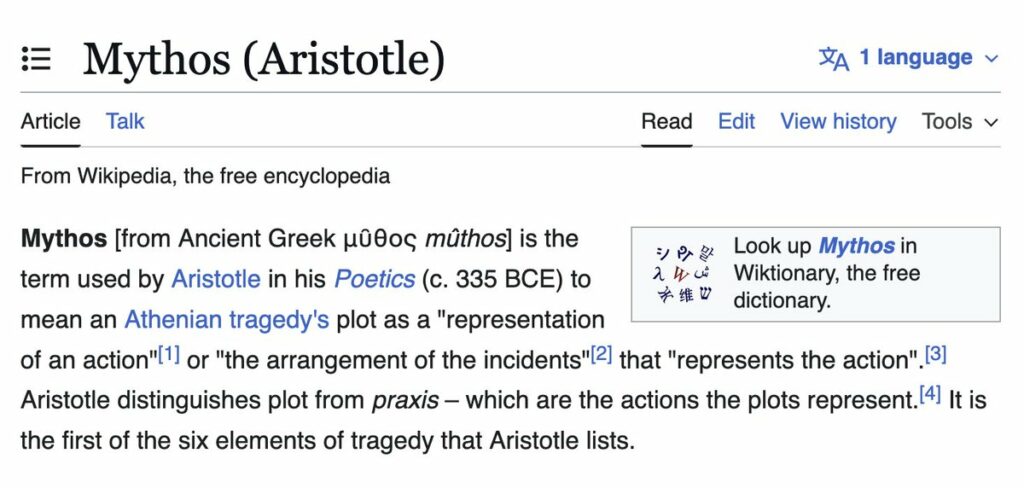
Task: Open citation number 4
Action: [x=930, y=393]
